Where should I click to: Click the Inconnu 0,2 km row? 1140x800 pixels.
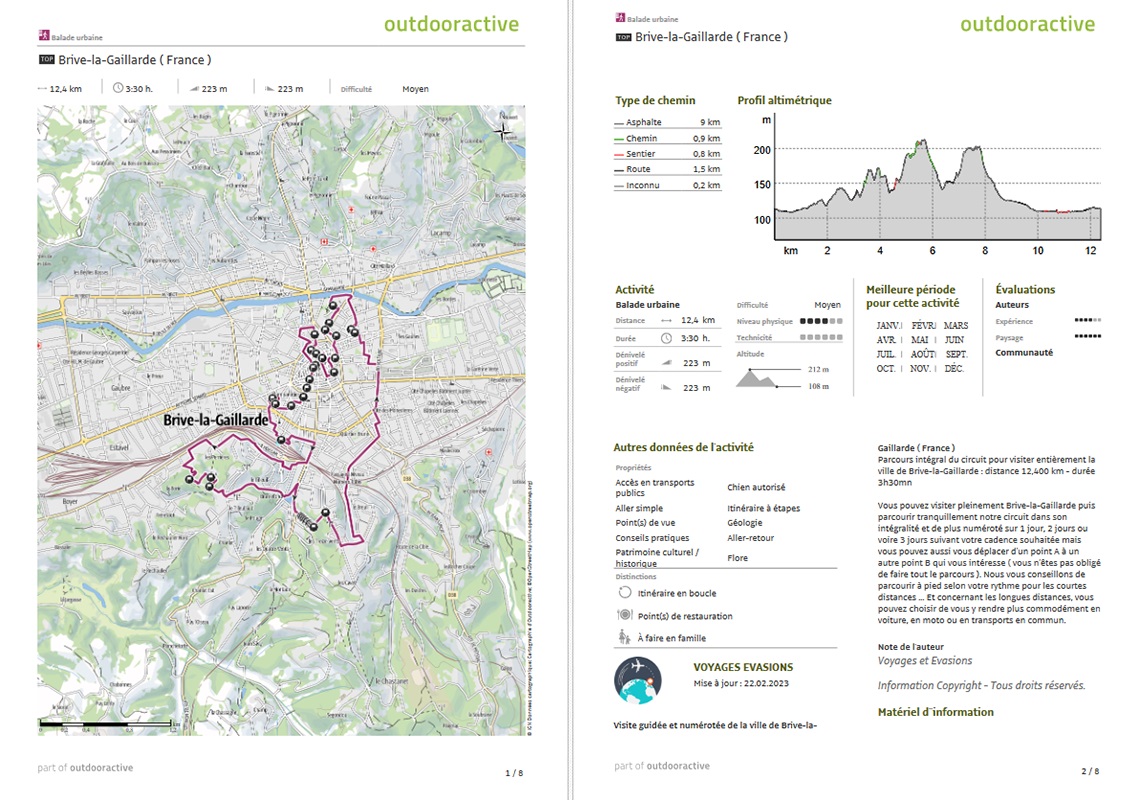[667, 185]
